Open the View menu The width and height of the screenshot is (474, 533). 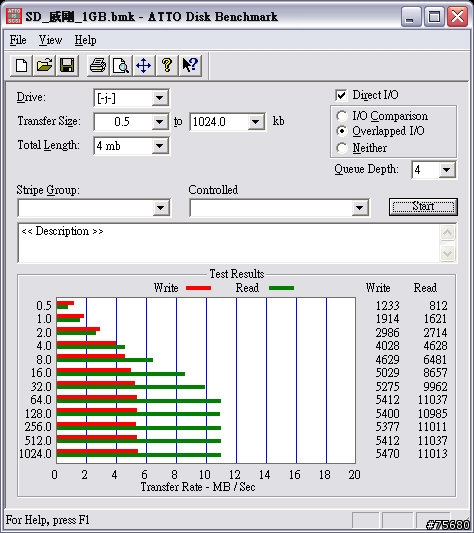point(50,40)
